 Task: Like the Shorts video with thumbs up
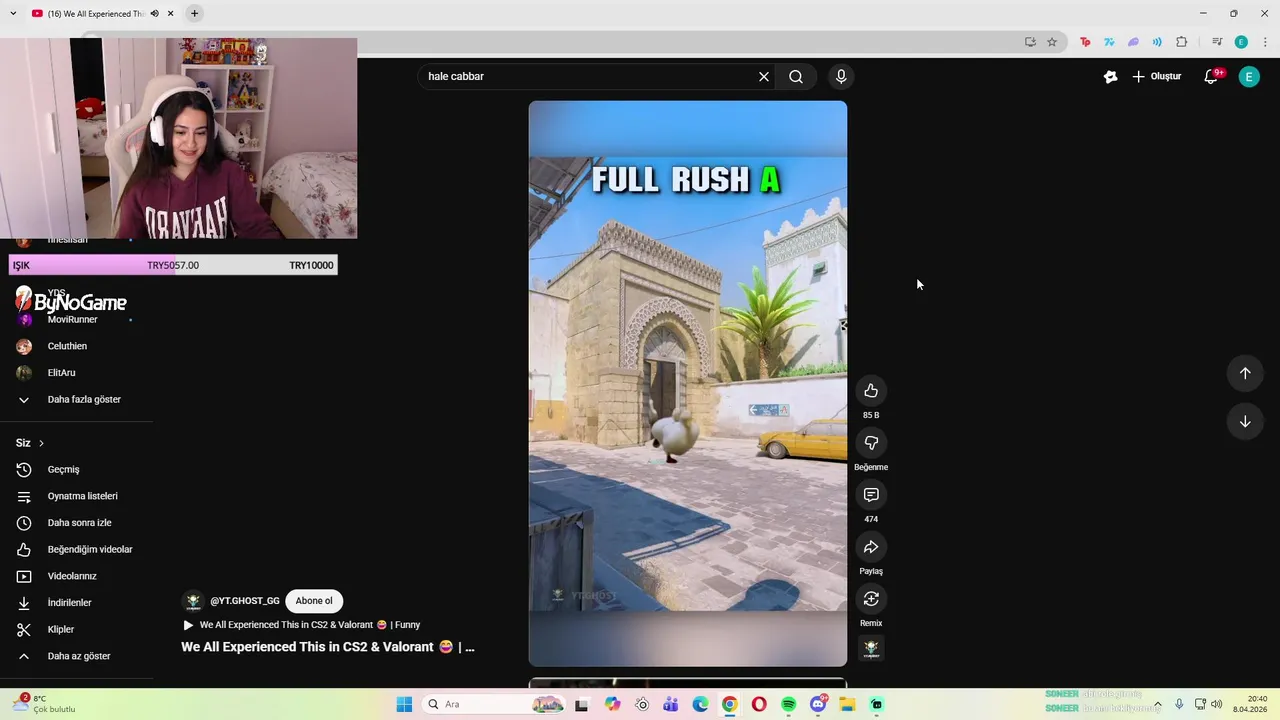pos(871,391)
